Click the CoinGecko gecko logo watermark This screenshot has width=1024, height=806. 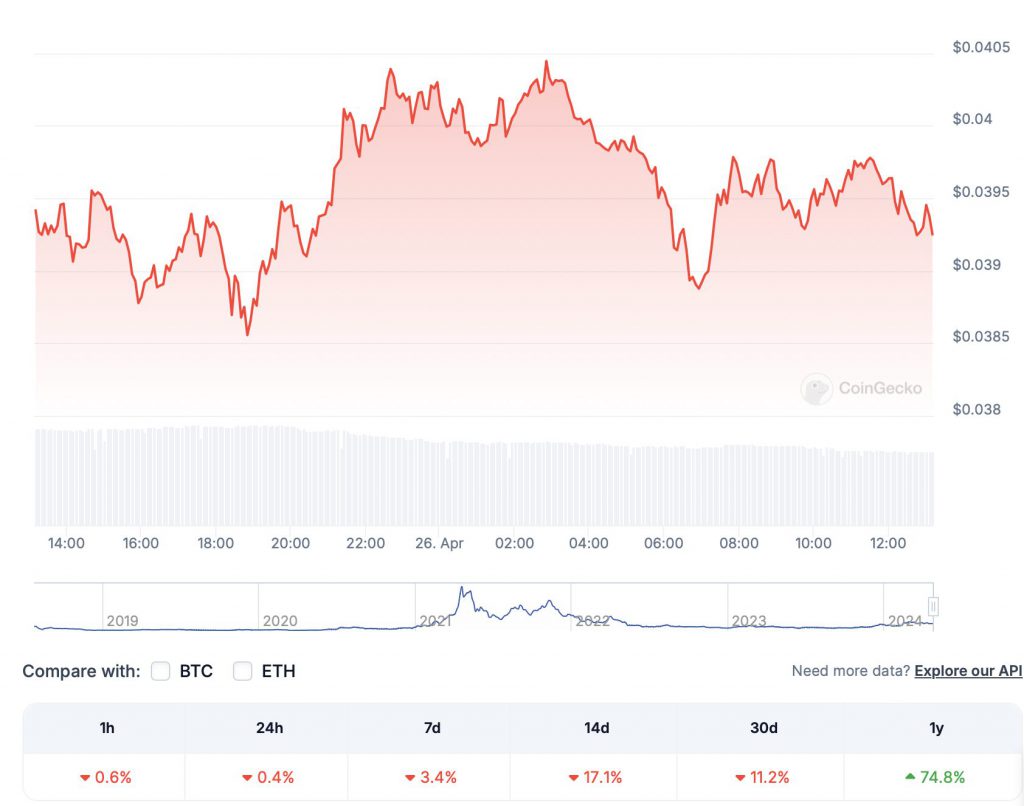[817, 389]
